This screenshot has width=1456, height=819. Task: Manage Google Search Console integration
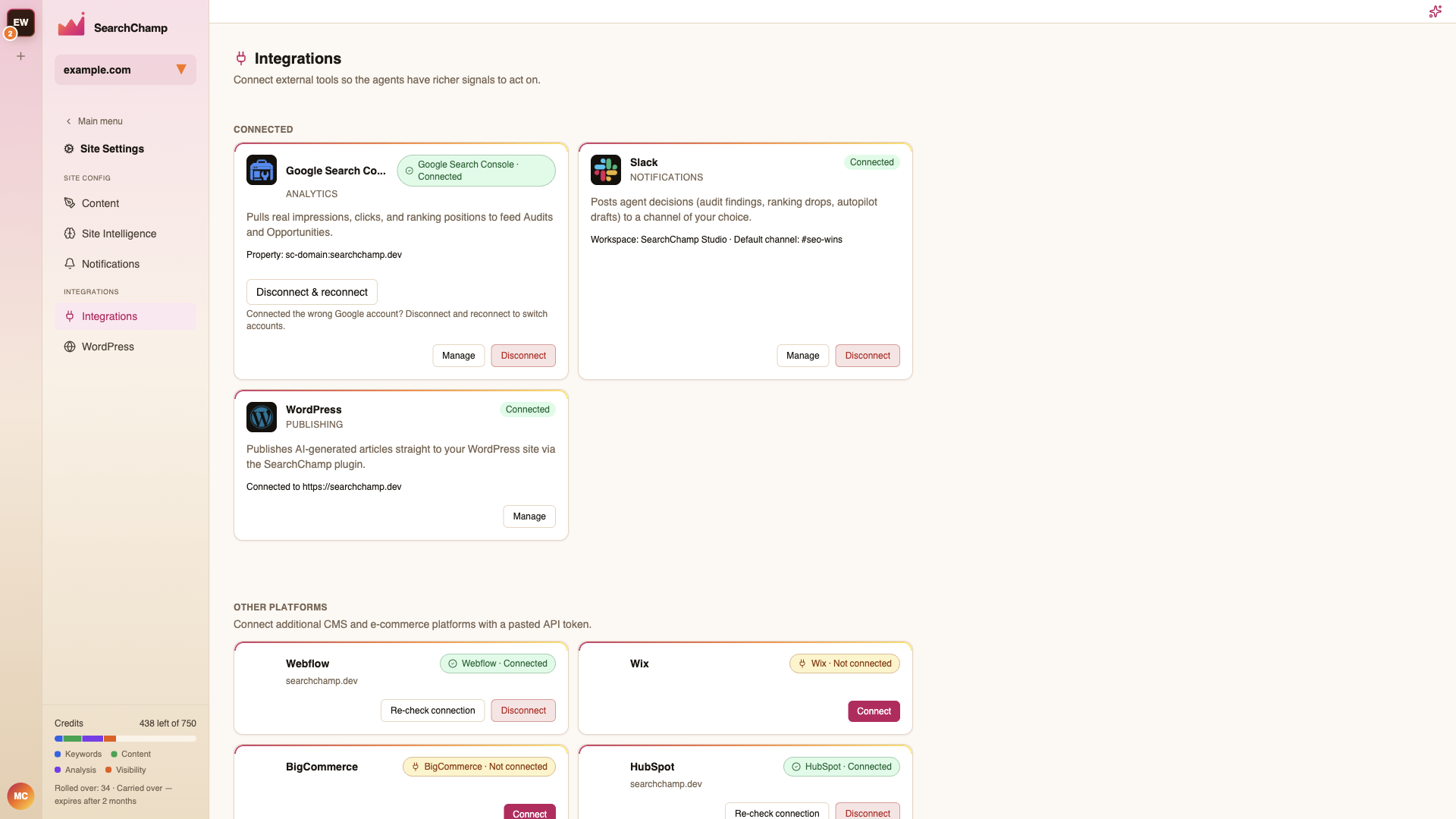[459, 356]
